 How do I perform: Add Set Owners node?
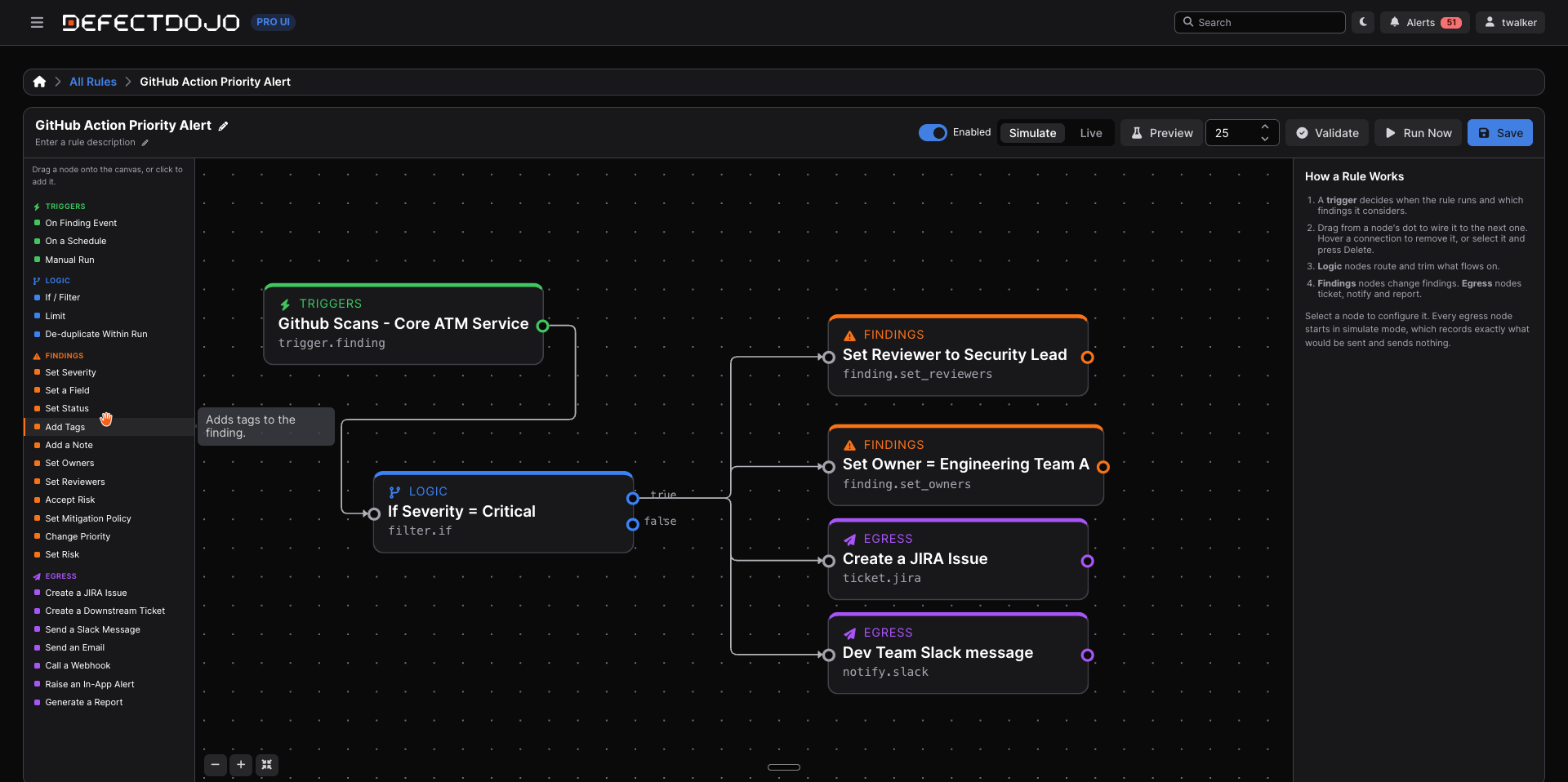coord(109,463)
